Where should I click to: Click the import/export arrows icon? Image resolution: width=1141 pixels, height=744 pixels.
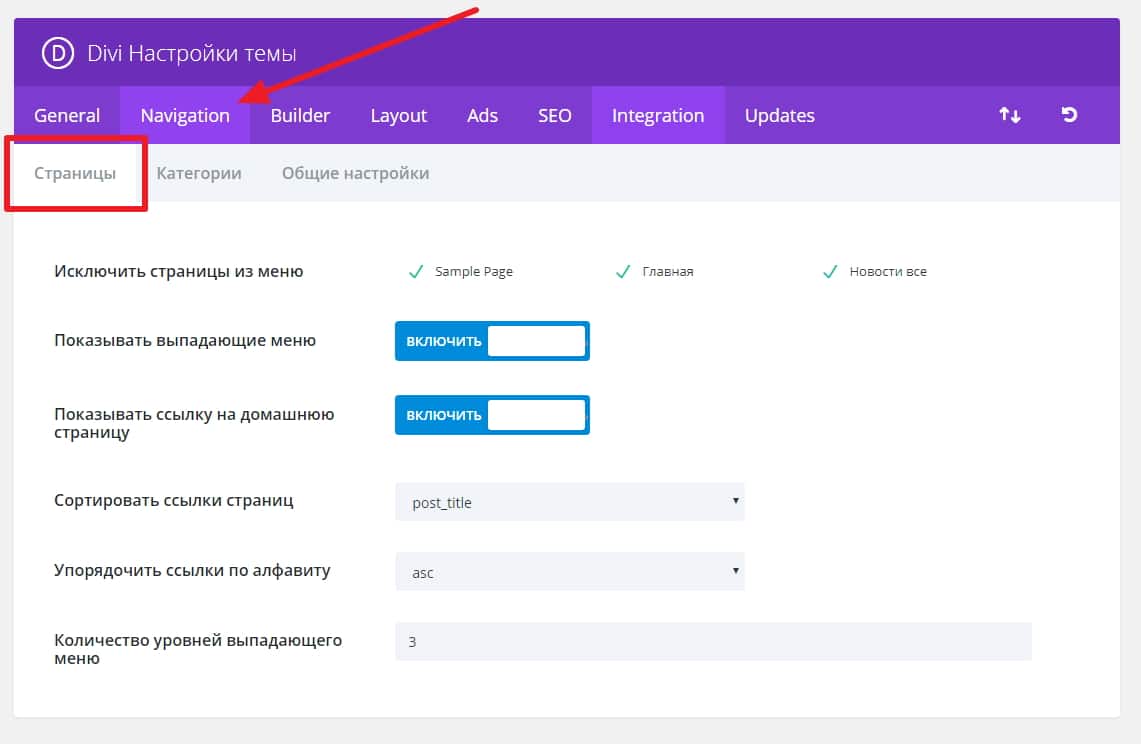[1010, 115]
